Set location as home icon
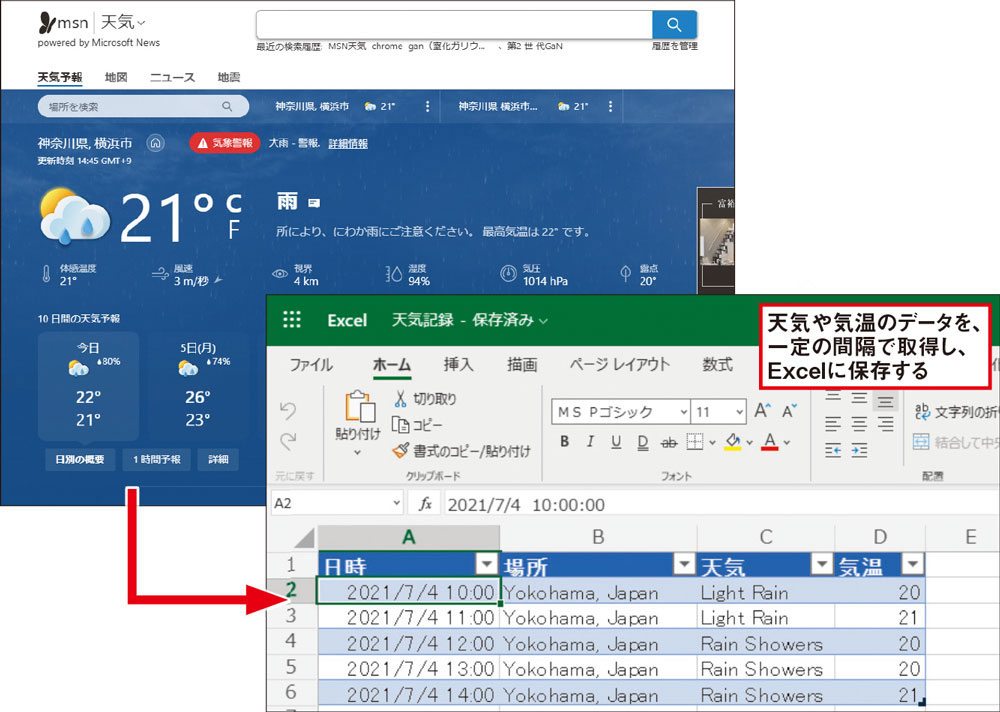The width and height of the screenshot is (1000, 712). click(156, 143)
